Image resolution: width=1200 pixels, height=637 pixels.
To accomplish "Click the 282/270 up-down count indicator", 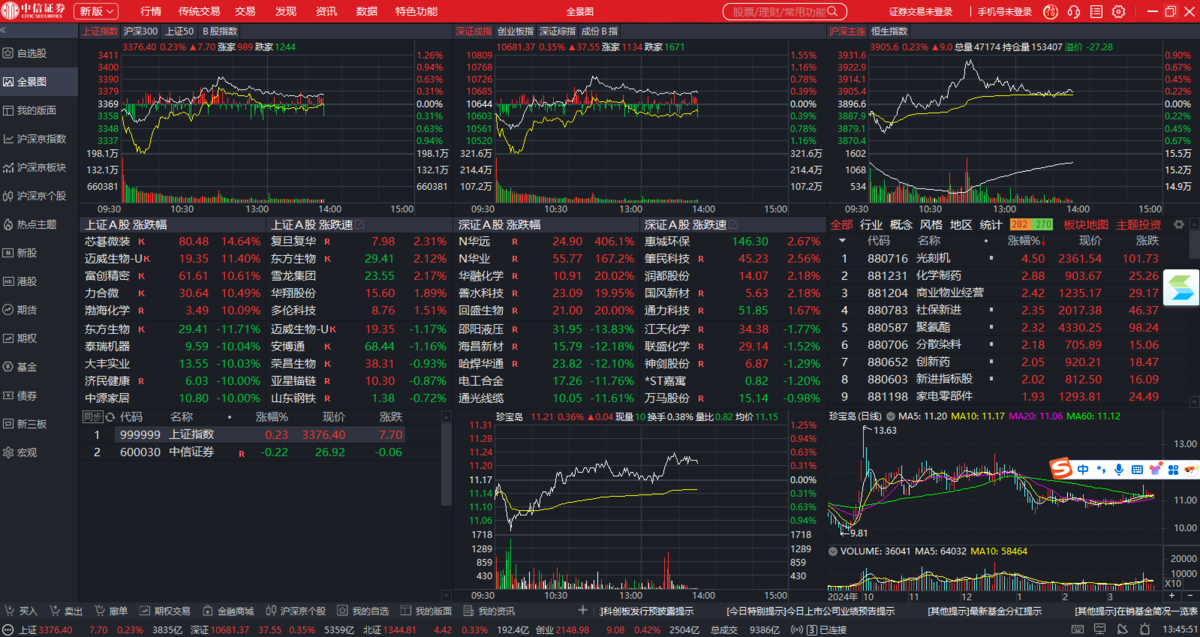I will click(1032, 225).
